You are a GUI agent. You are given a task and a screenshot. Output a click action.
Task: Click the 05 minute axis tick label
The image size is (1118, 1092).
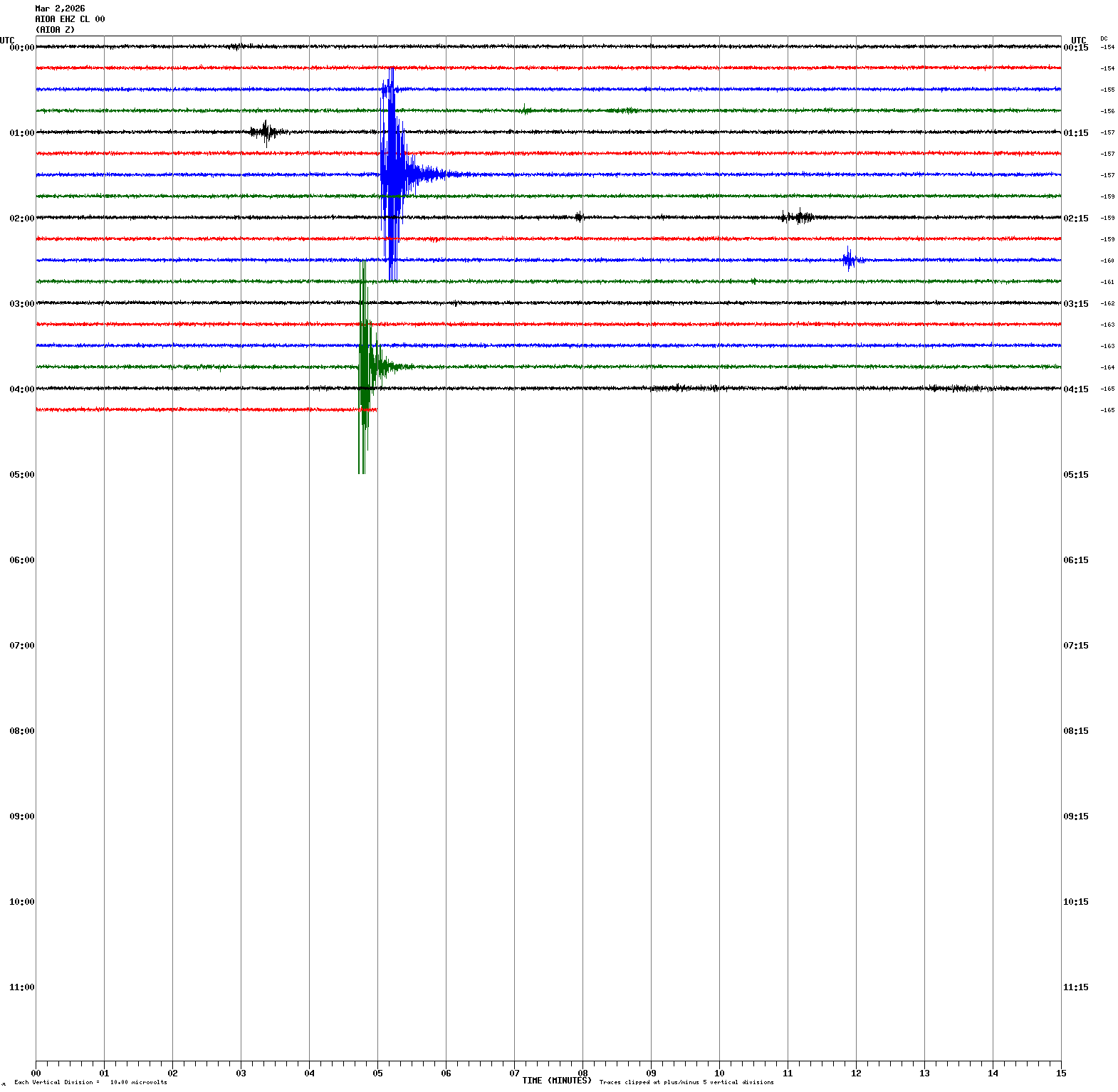coord(377,1073)
